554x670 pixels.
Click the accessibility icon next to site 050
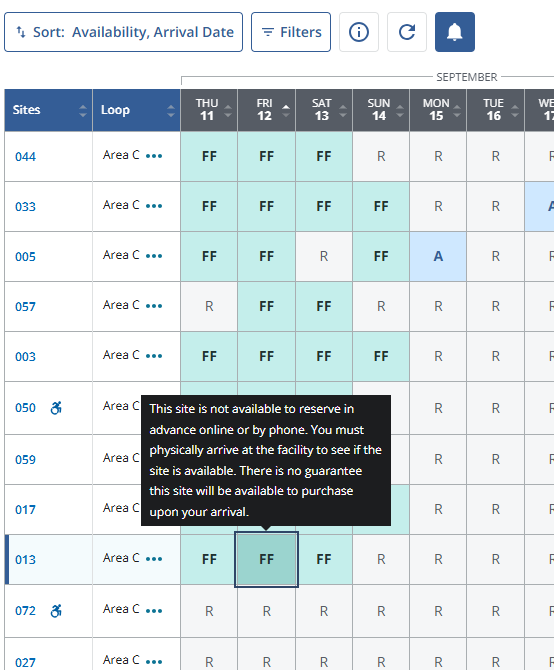(56, 408)
